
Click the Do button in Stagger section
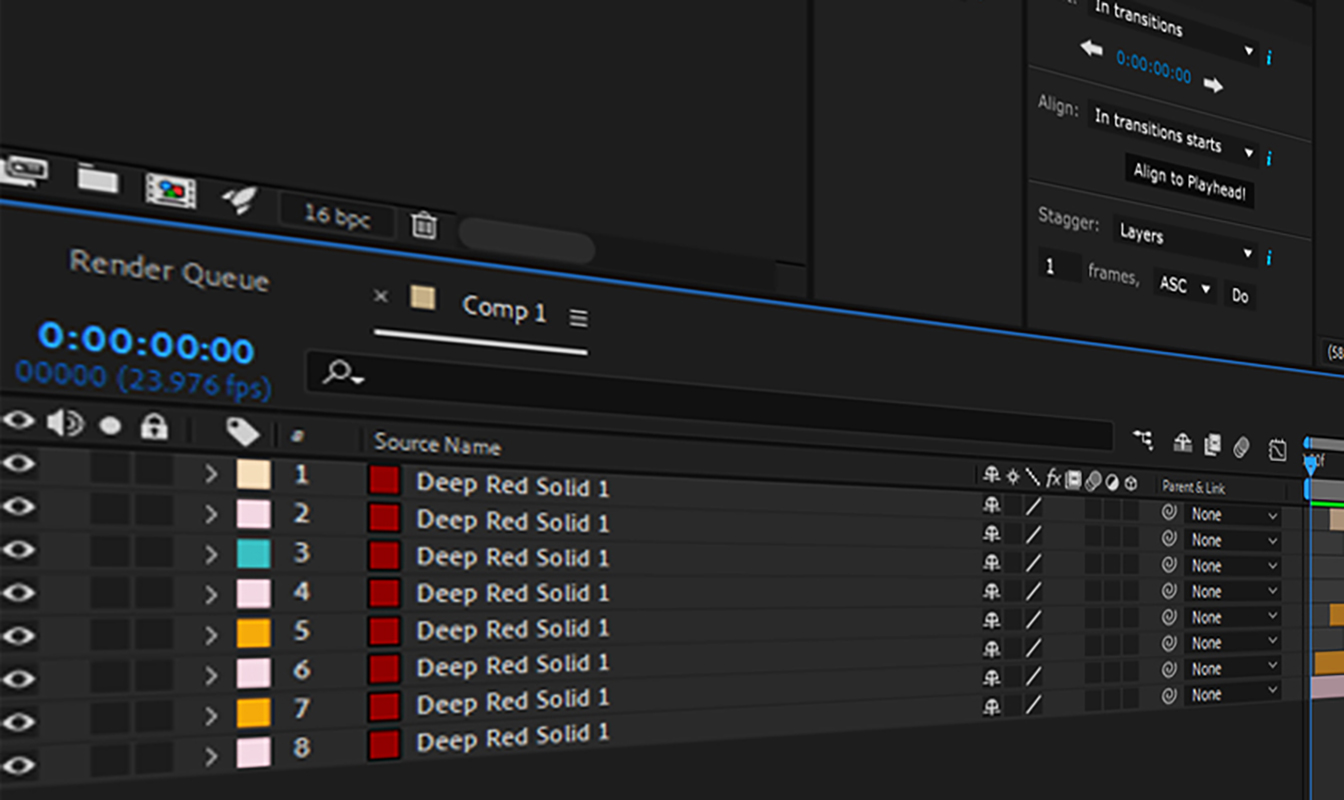coord(1240,296)
